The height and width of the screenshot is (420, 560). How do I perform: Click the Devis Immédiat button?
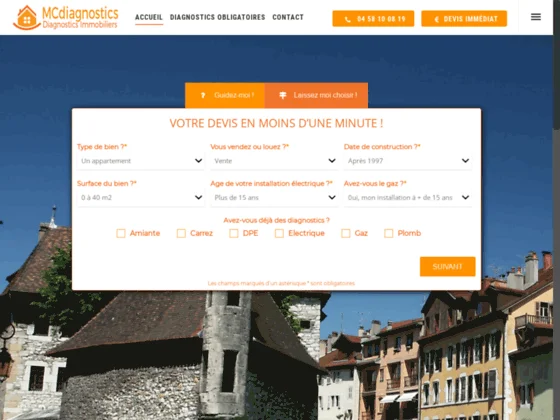coord(464,19)
